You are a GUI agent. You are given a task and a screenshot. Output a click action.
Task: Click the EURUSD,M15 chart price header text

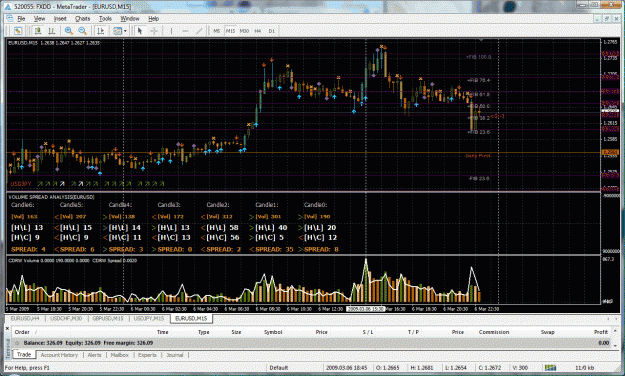point(54,43)
